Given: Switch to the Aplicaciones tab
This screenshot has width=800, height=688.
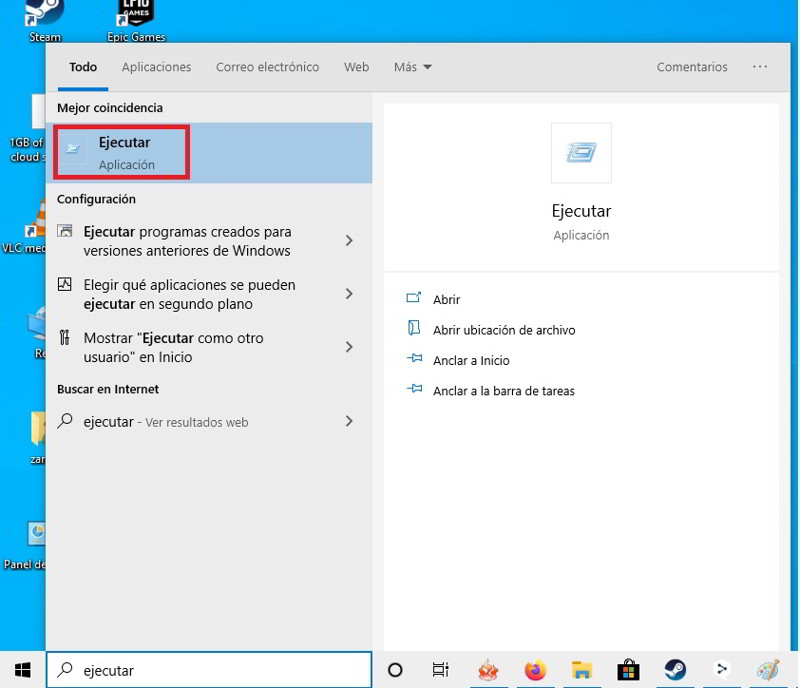Looking at the screenshot, I should [x=156, y=67].
